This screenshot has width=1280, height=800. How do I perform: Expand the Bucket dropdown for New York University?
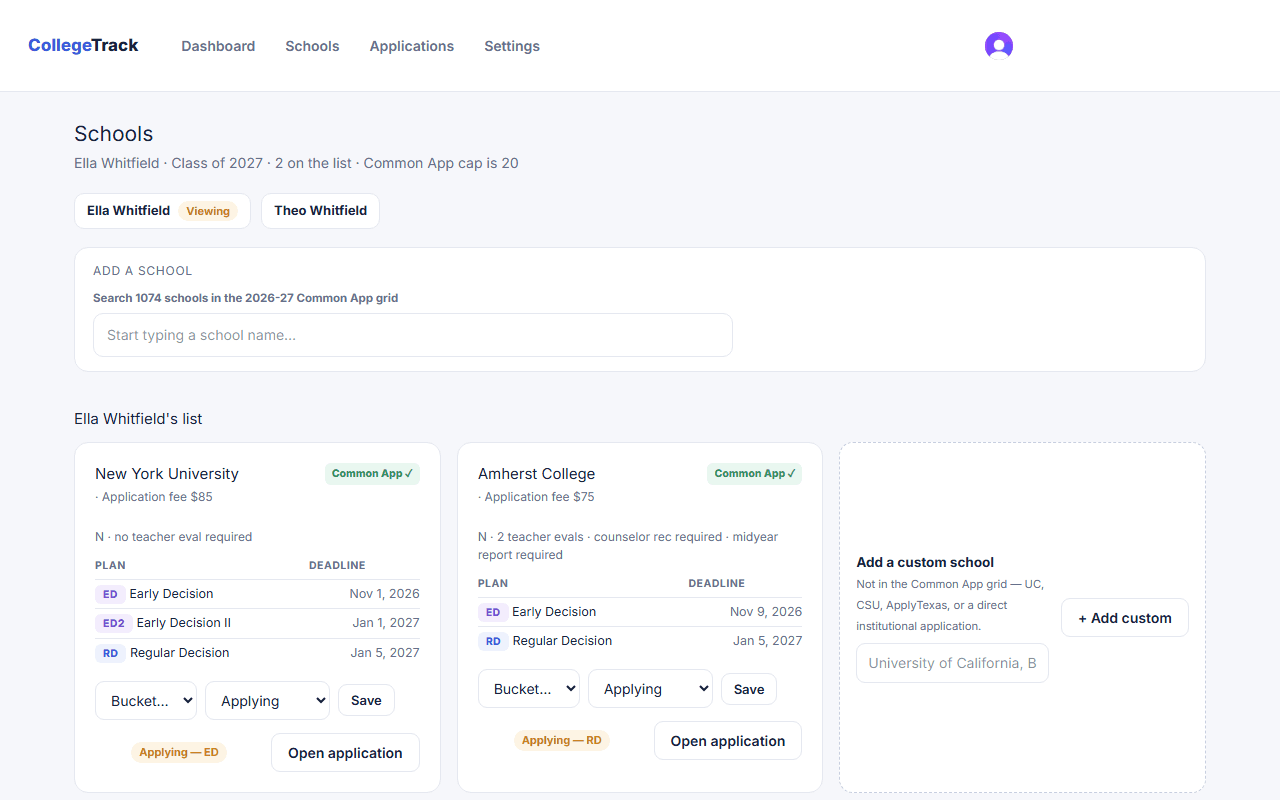coord(146,701)
